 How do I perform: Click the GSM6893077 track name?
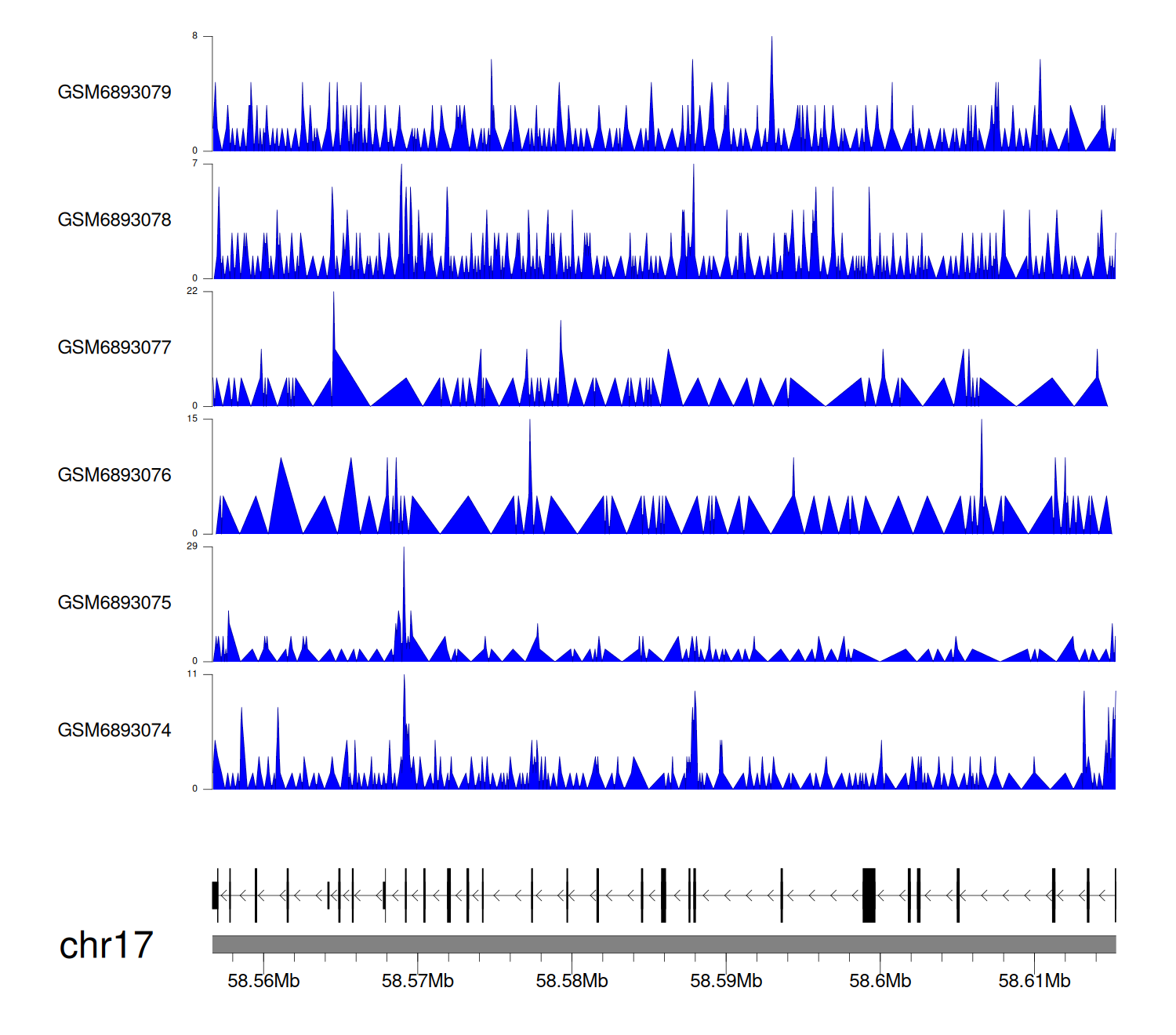coord(114,348)
